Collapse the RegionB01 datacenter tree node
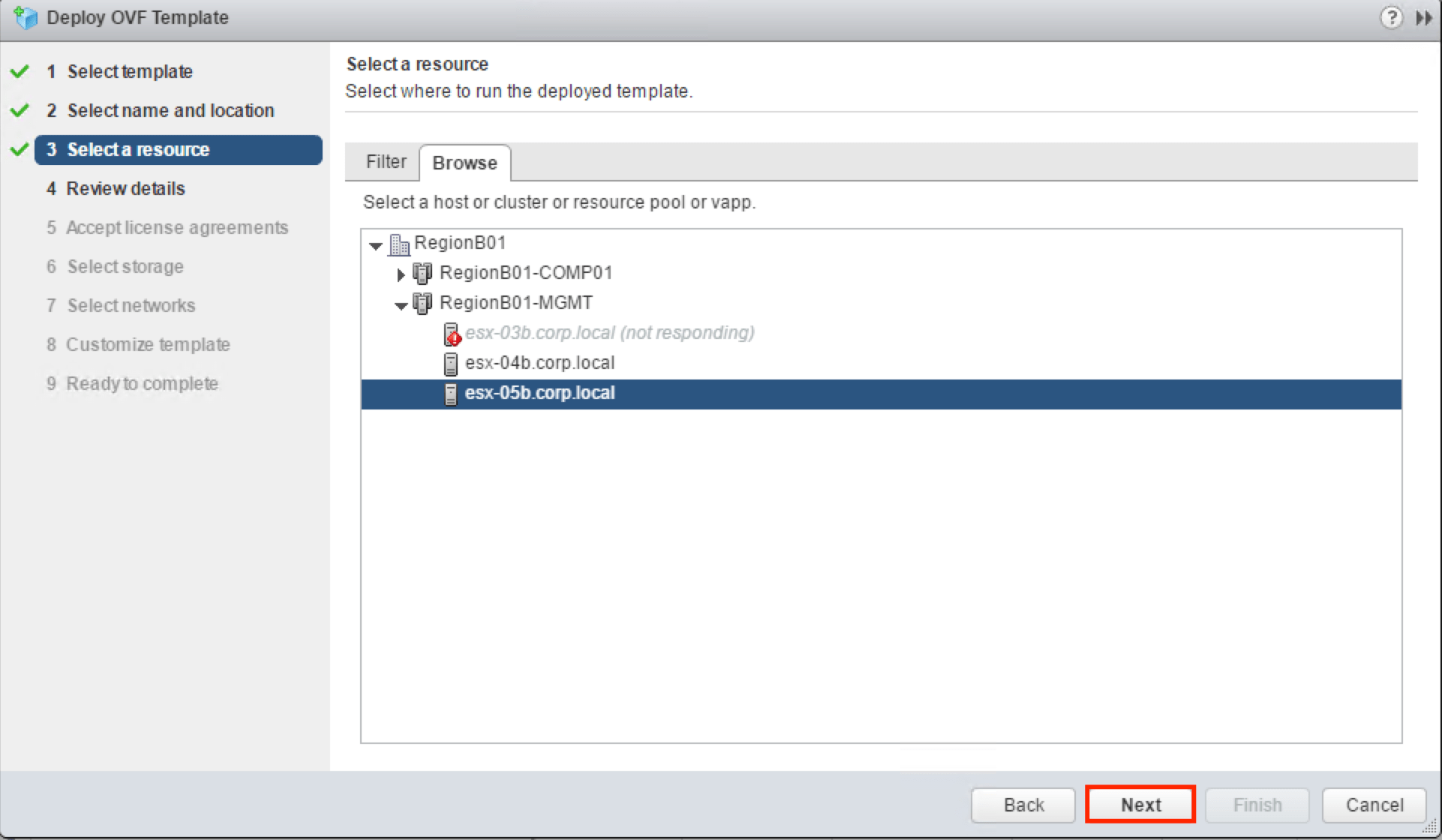 tap(376, 245)
